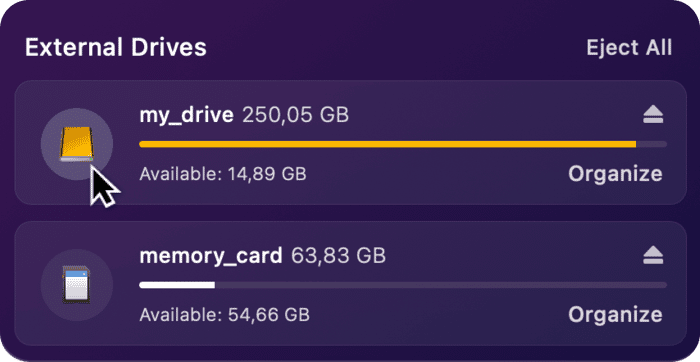Click the memory_card SD card icon
The image size is (700, 362).
[76, 285]
